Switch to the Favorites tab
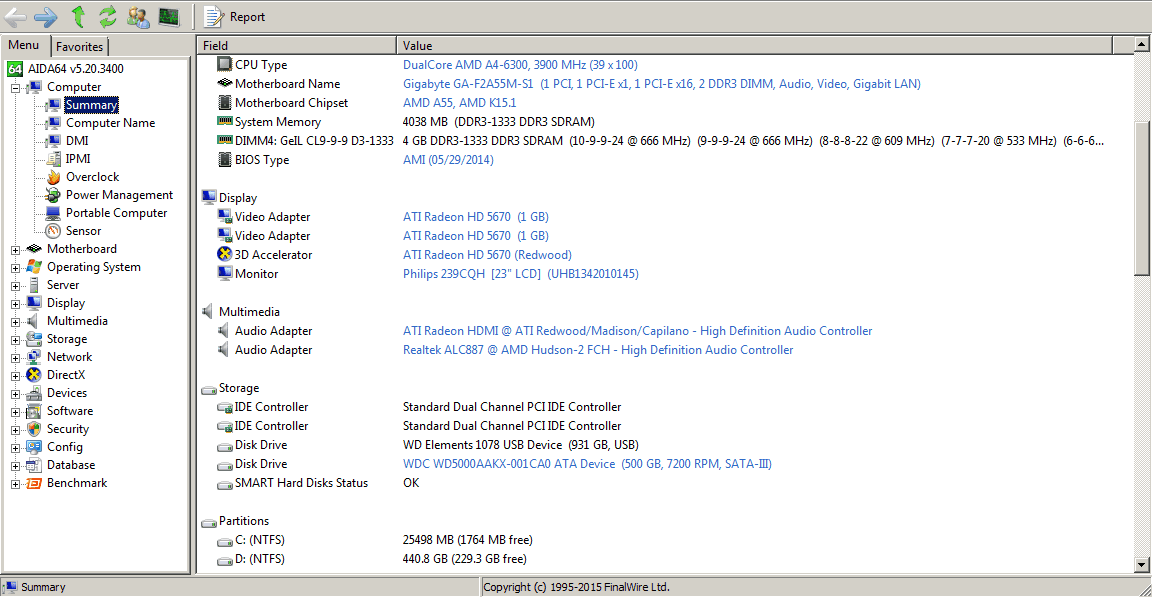Screen dimensions: 1152x597 [79, 47]
